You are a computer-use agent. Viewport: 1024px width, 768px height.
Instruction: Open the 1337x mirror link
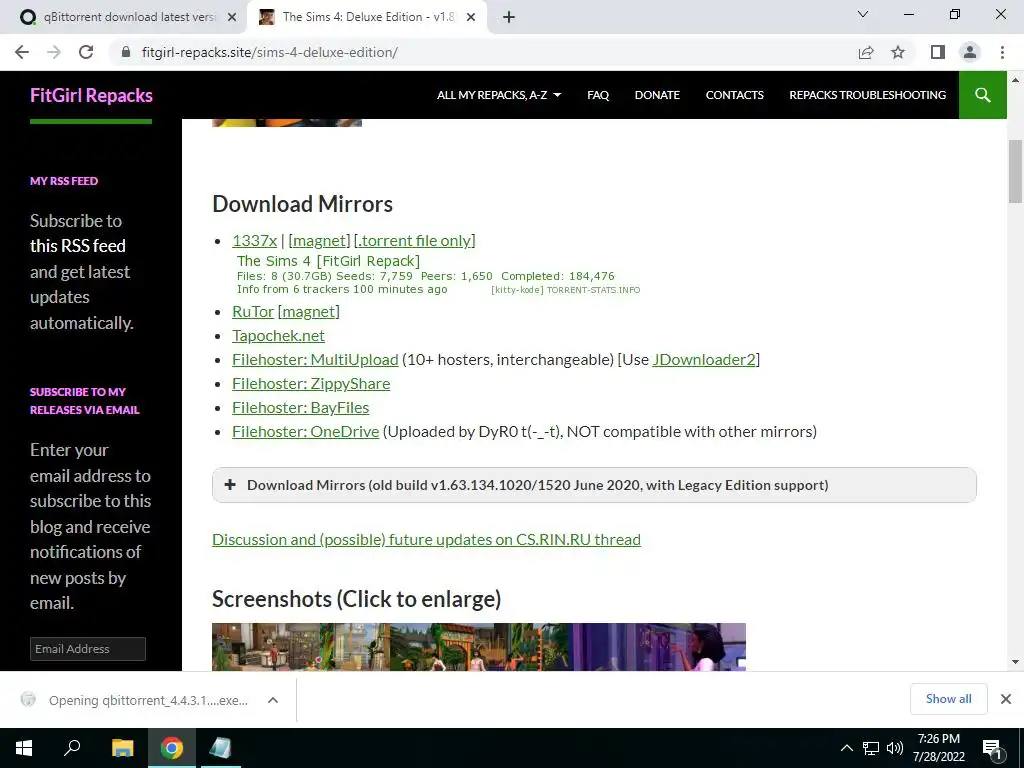pos(255,240)
